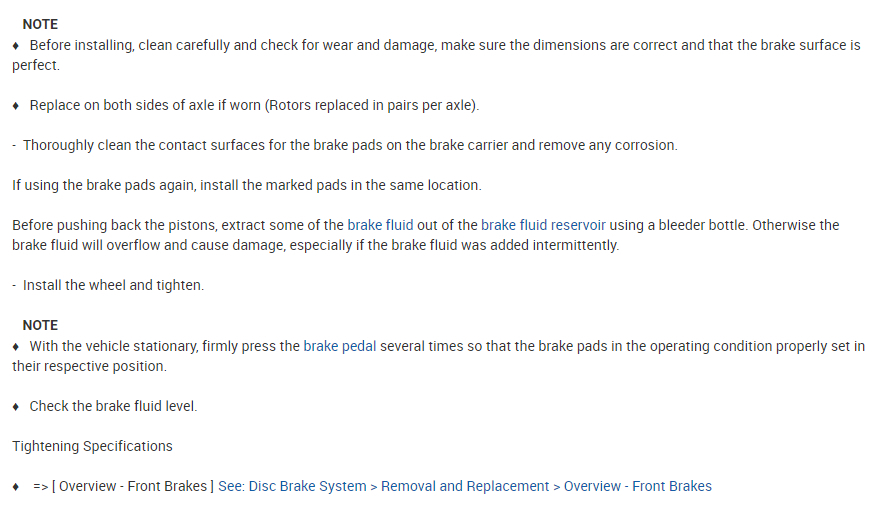Click the NOTE heading above the brake pedal note
The height and width of the screenshot is (510, 891).
click(x=40, y=325)
